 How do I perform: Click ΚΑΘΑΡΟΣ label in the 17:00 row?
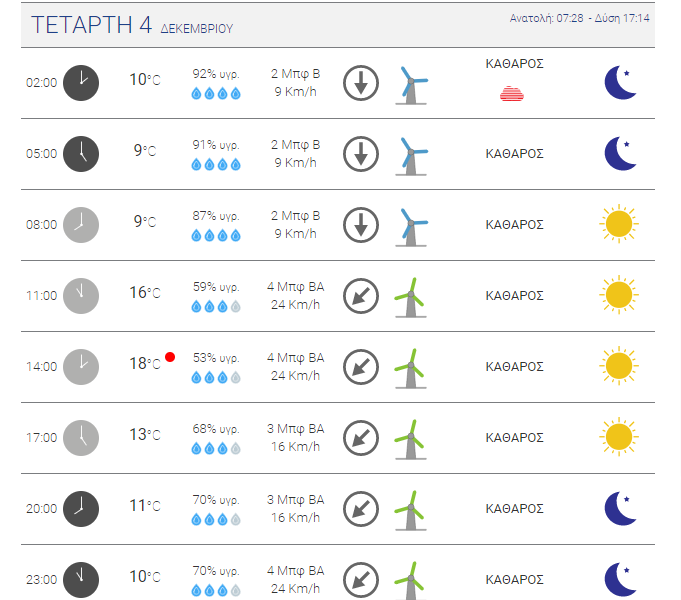(514, 438)
